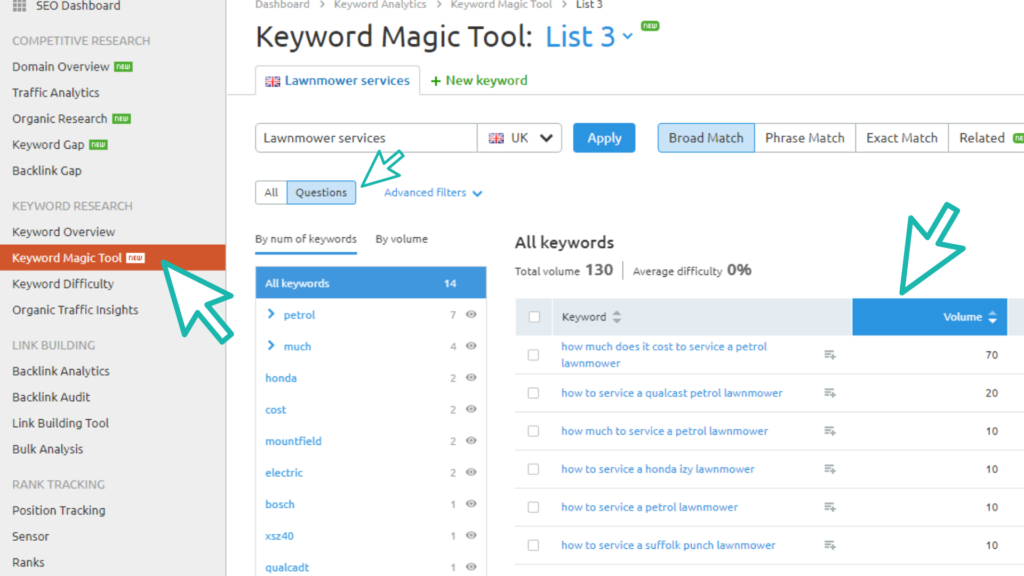
Task: Toggle visibility eye for qualcadt group
Action: 471,567
